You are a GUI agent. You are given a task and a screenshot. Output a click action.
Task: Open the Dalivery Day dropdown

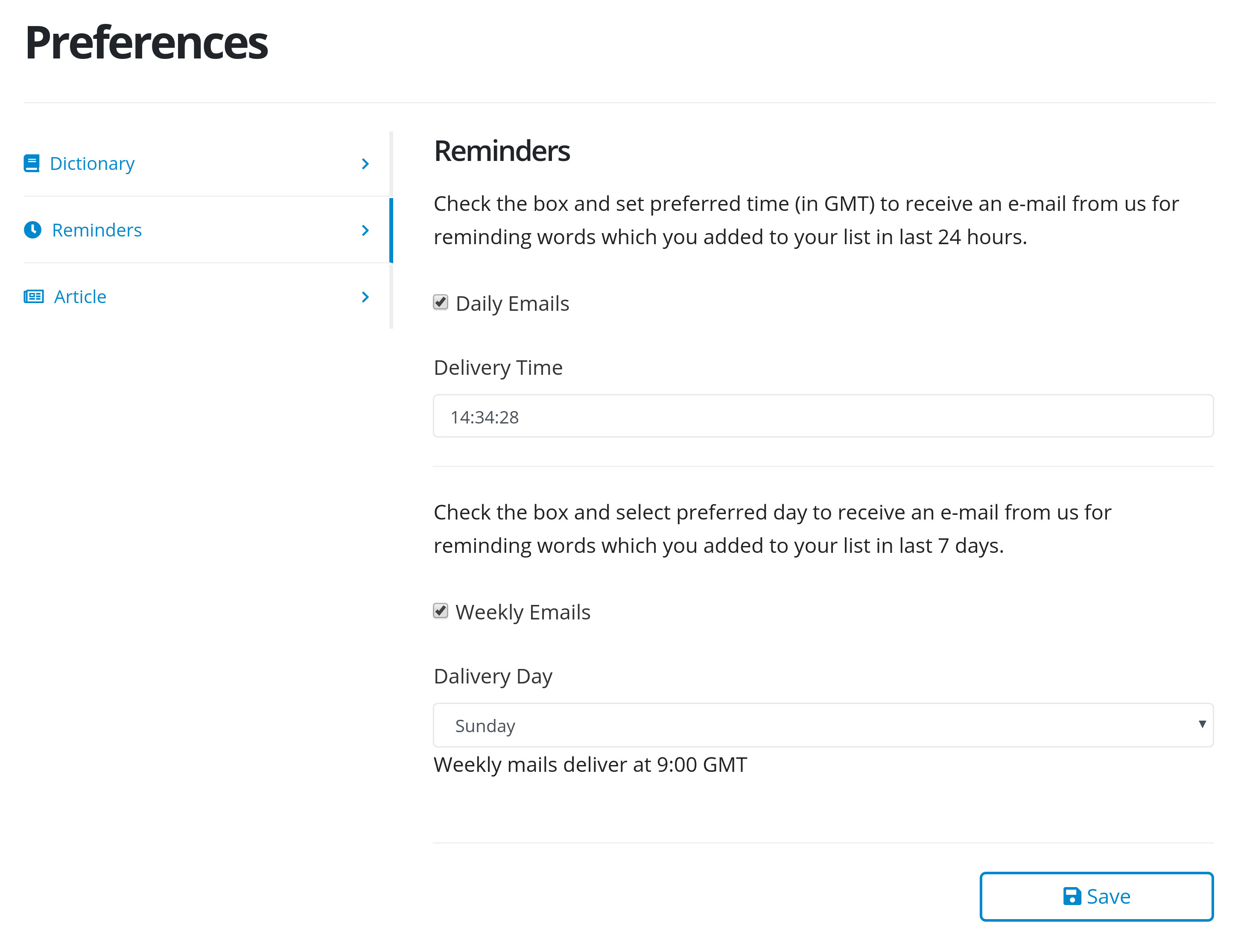(x=823, y=725)
